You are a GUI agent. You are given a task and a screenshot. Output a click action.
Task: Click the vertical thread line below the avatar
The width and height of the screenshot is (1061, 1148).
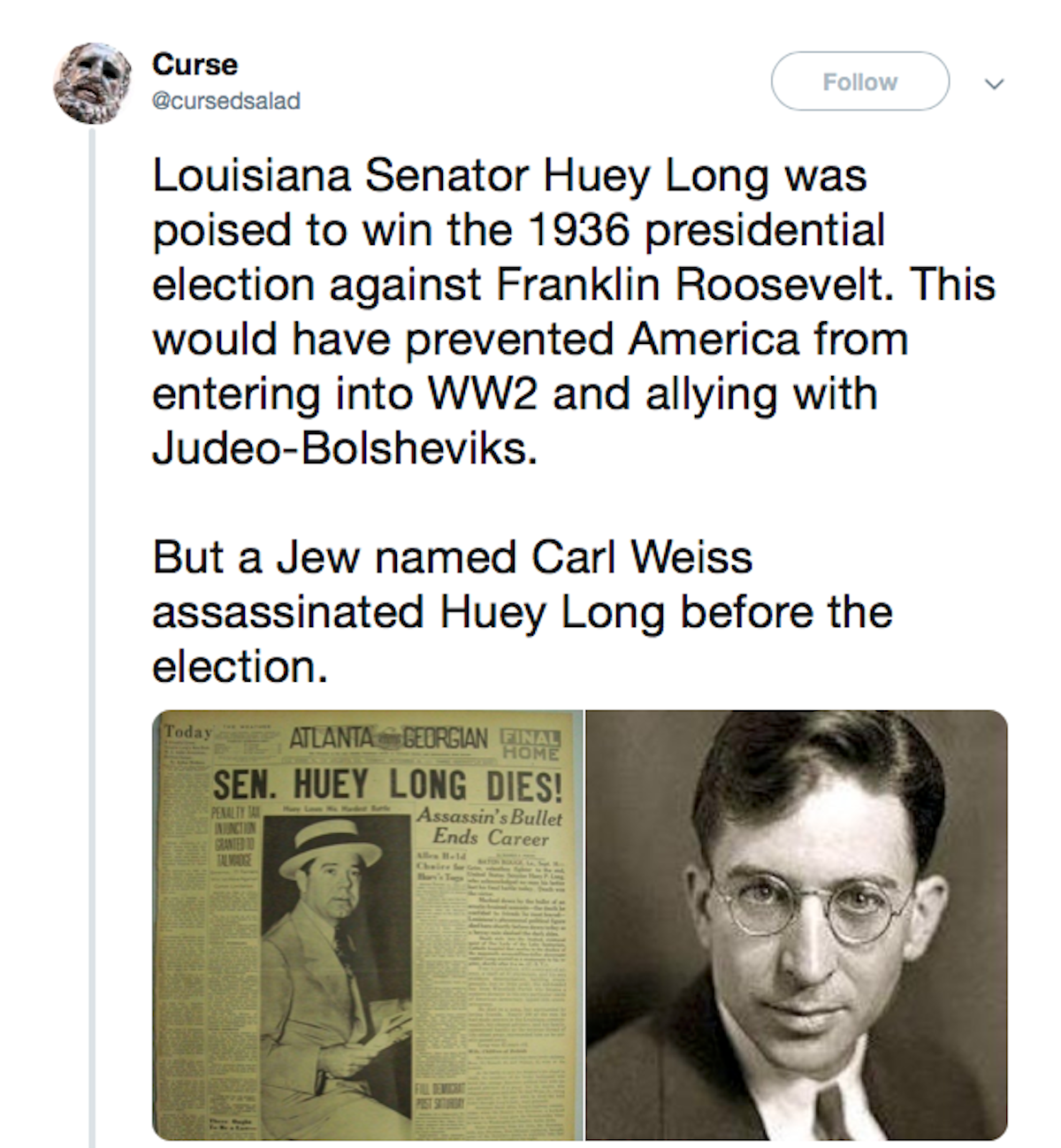(x=92, y=619)
